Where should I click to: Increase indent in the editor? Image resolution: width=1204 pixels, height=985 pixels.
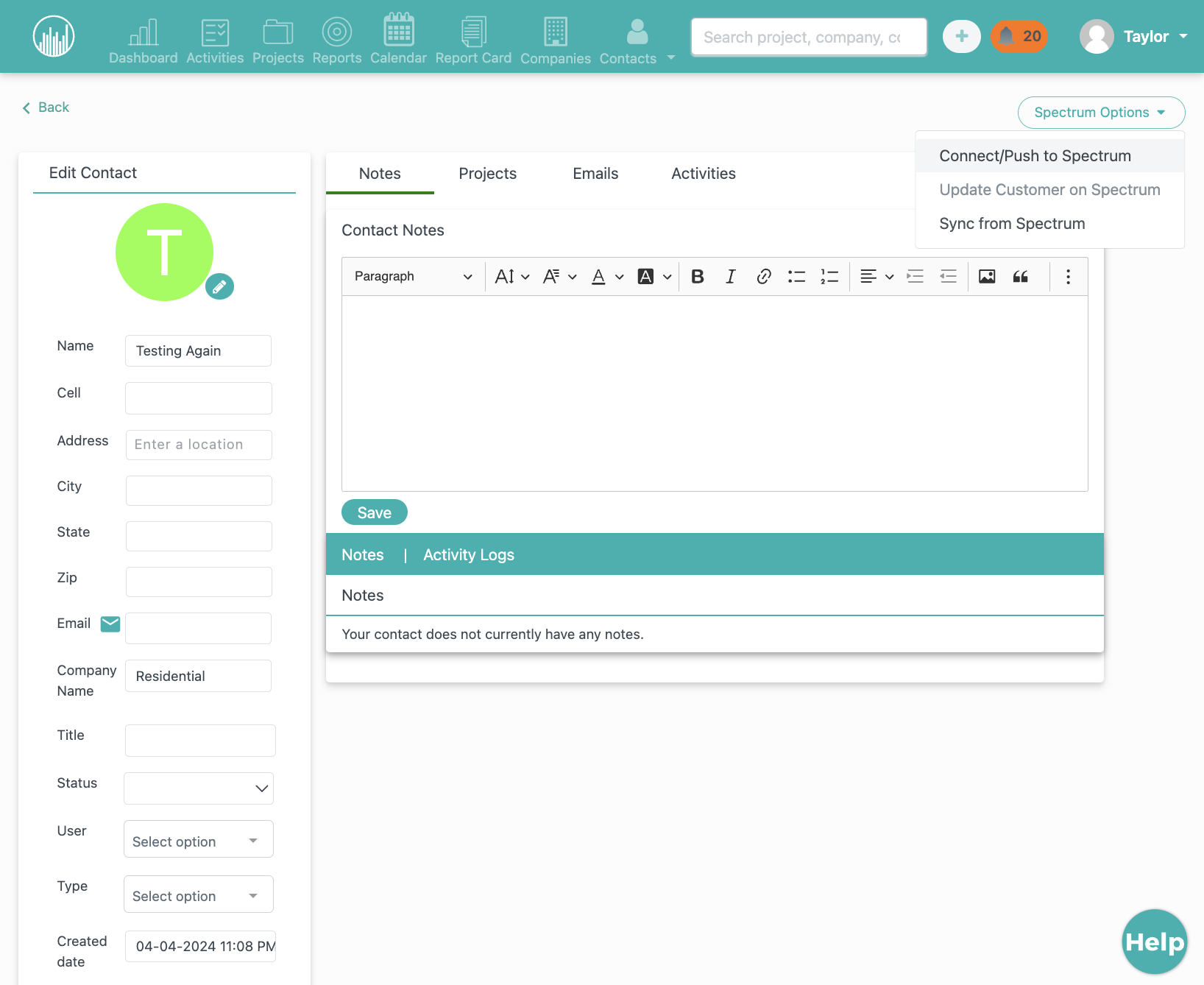point(915,277)
